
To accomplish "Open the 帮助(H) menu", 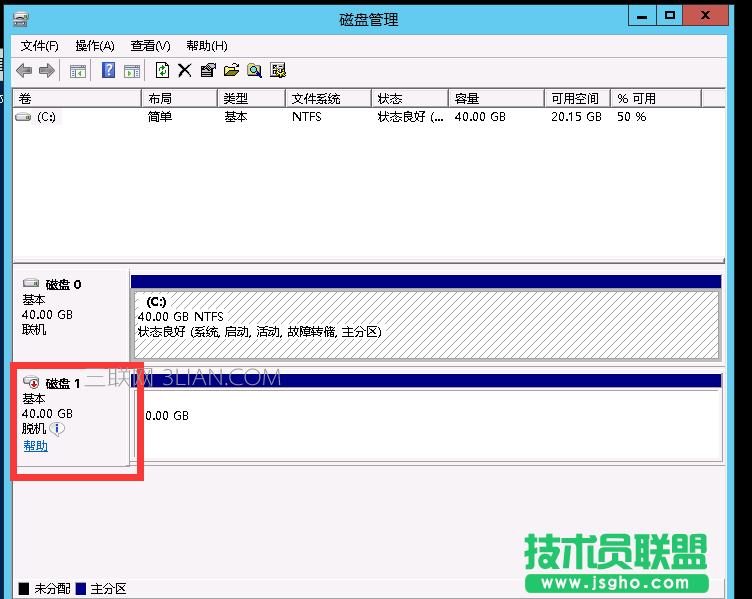I will point(206,46).
